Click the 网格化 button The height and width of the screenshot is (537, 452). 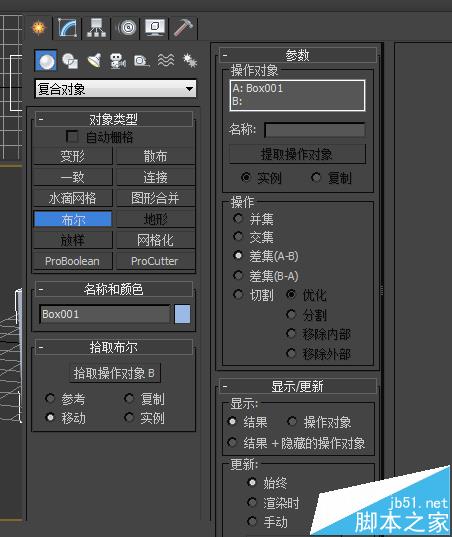point(155,240)
